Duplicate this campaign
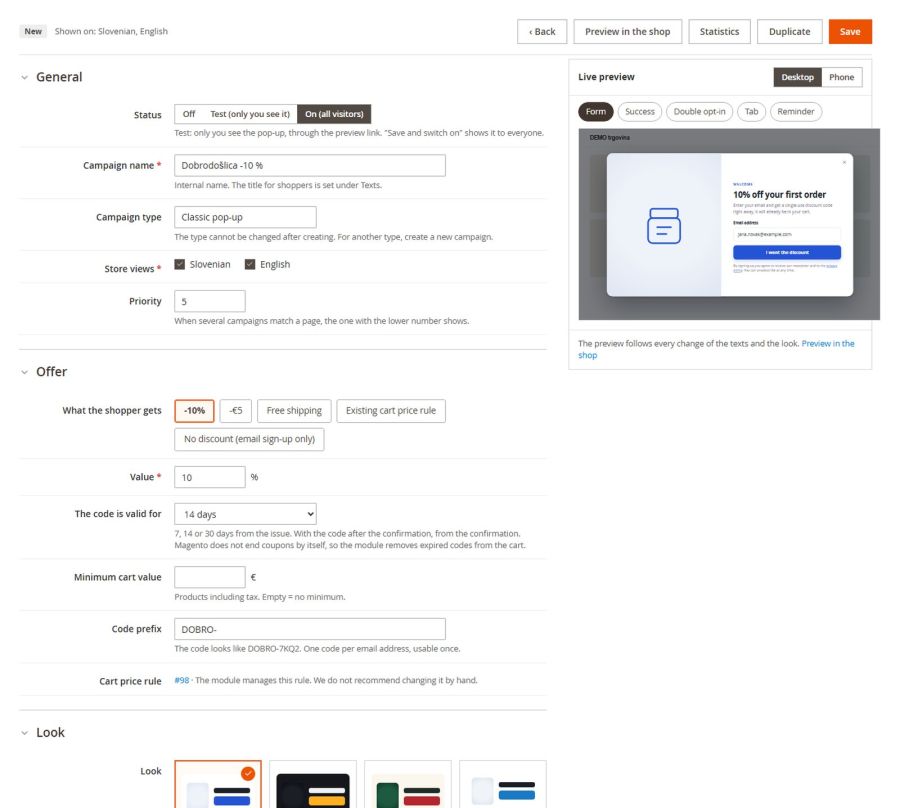Viewport: 900px width, 808px height. (789, 32)
